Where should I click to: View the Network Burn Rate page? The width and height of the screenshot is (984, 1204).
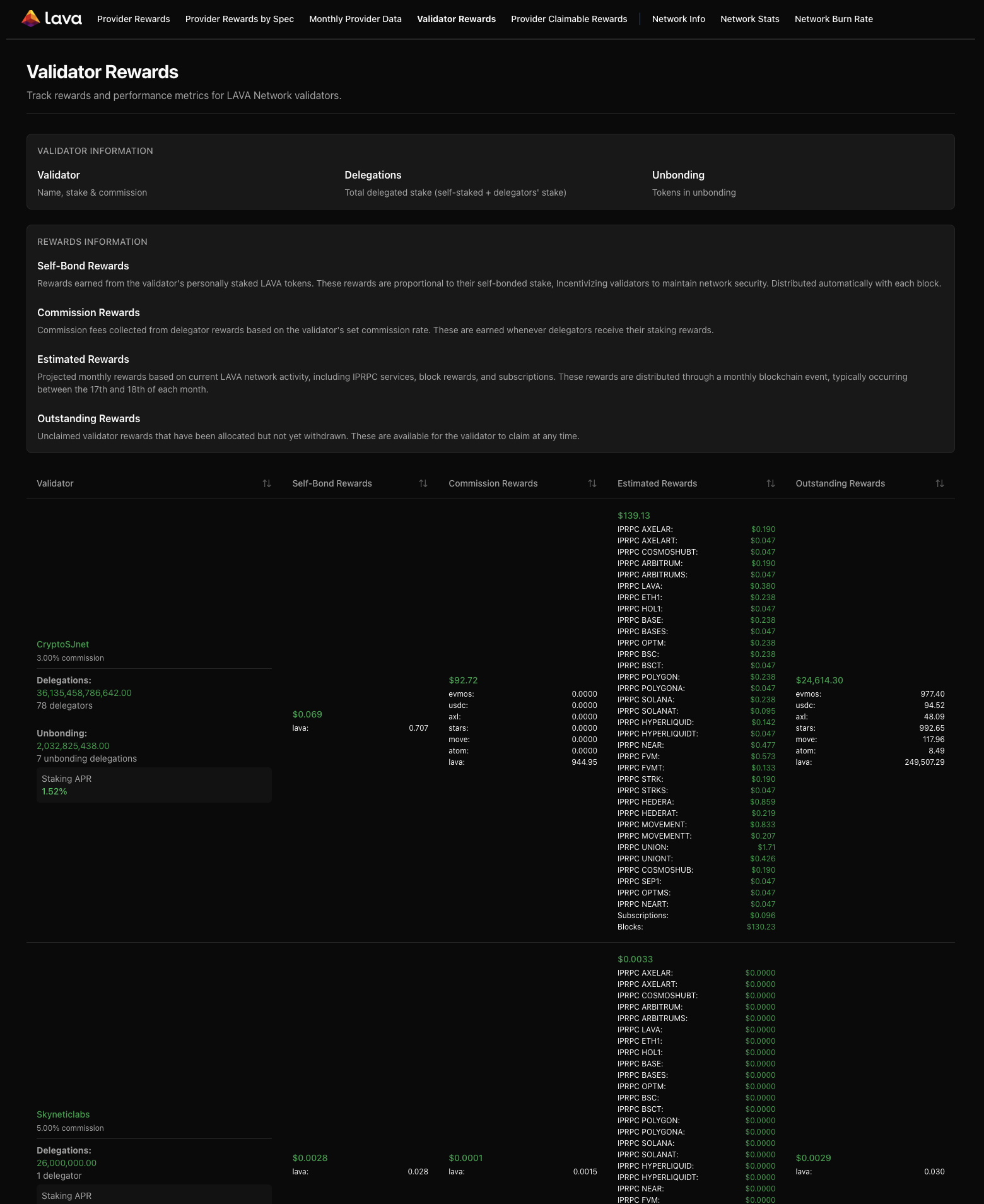click(834, 19)
